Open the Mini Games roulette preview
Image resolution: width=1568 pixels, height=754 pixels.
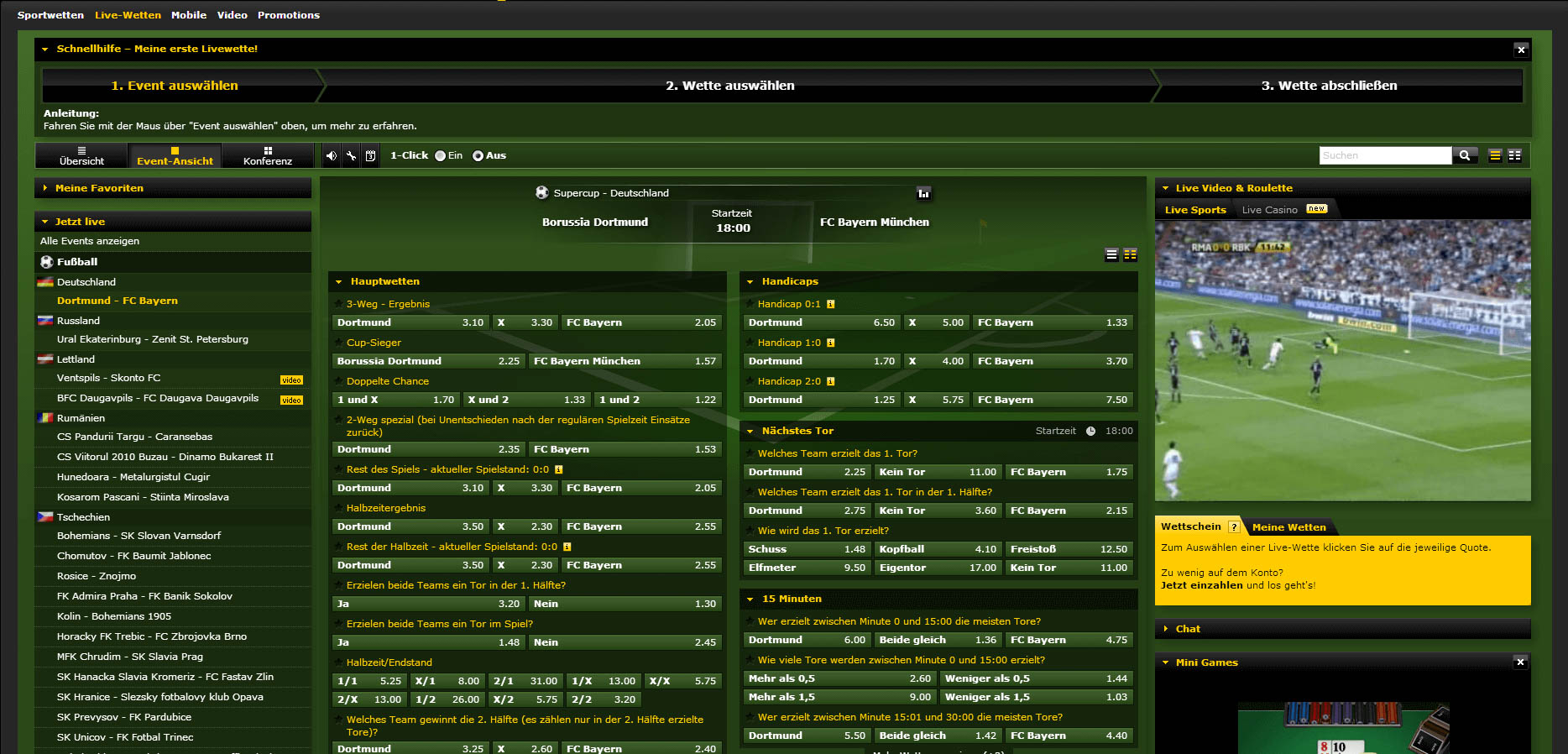(x=1343, y=729)
